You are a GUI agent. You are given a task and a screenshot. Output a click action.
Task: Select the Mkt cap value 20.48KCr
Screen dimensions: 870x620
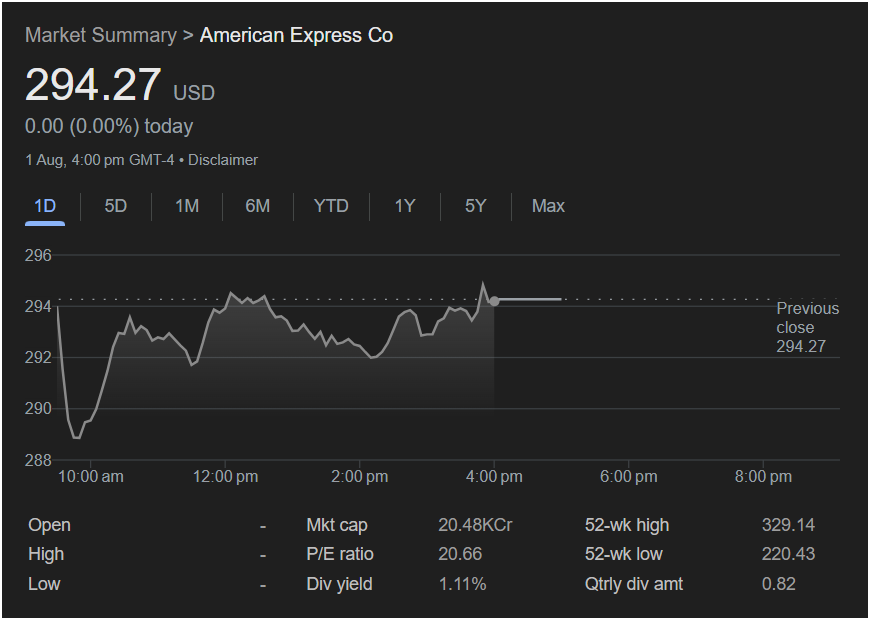[475, 525]
